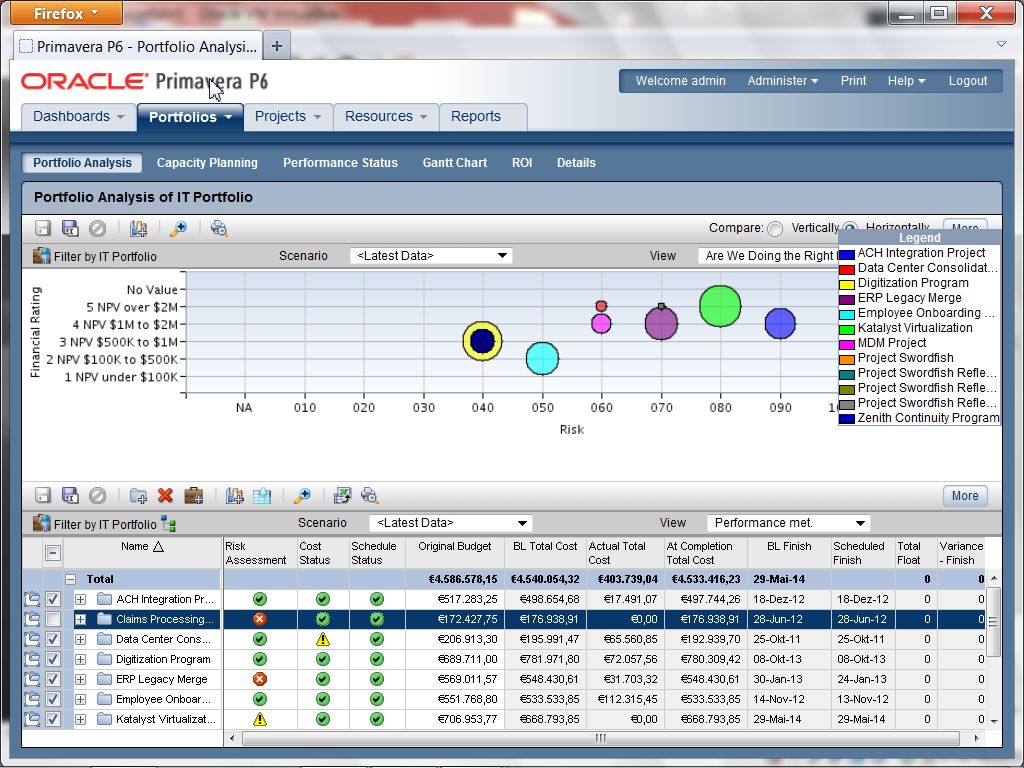Image resolution: width=1024 pixels, height=768 pixels.
Task: Expand the Digitization Program row
Action: 80,659
